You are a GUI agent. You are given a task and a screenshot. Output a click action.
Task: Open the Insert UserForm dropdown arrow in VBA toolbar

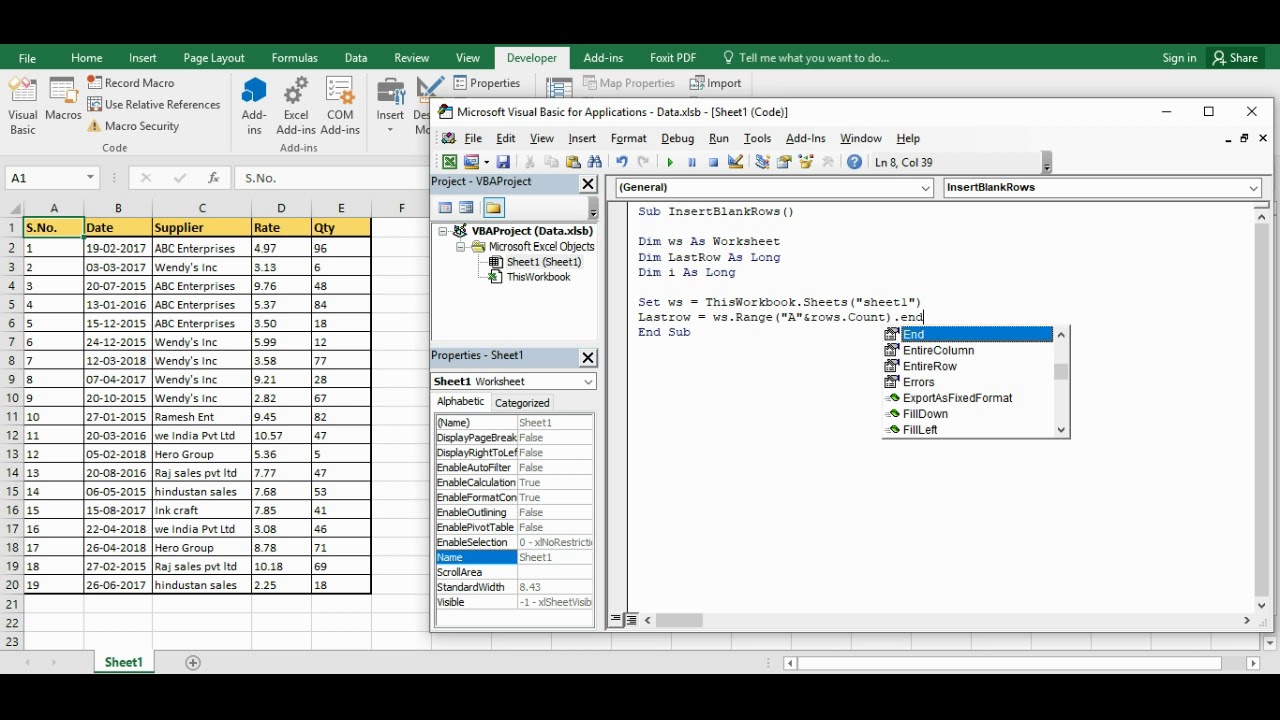(x=486, y=162)
